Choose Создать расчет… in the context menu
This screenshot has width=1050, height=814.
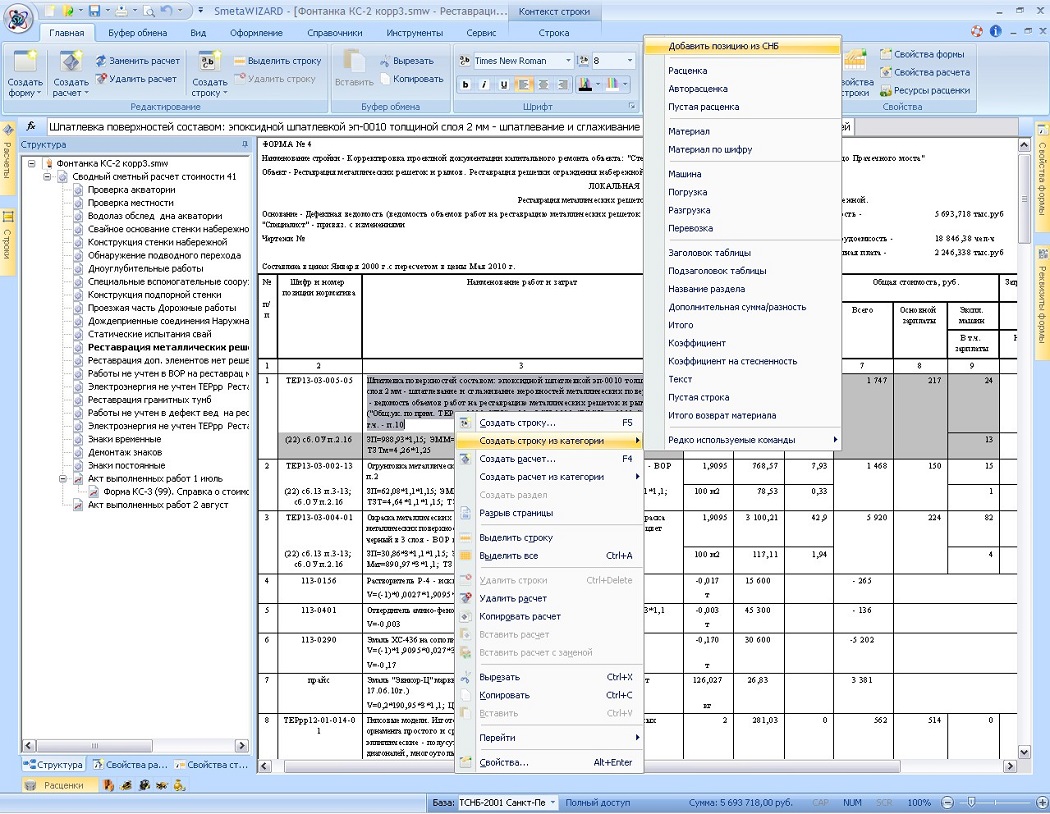point(548,459)
